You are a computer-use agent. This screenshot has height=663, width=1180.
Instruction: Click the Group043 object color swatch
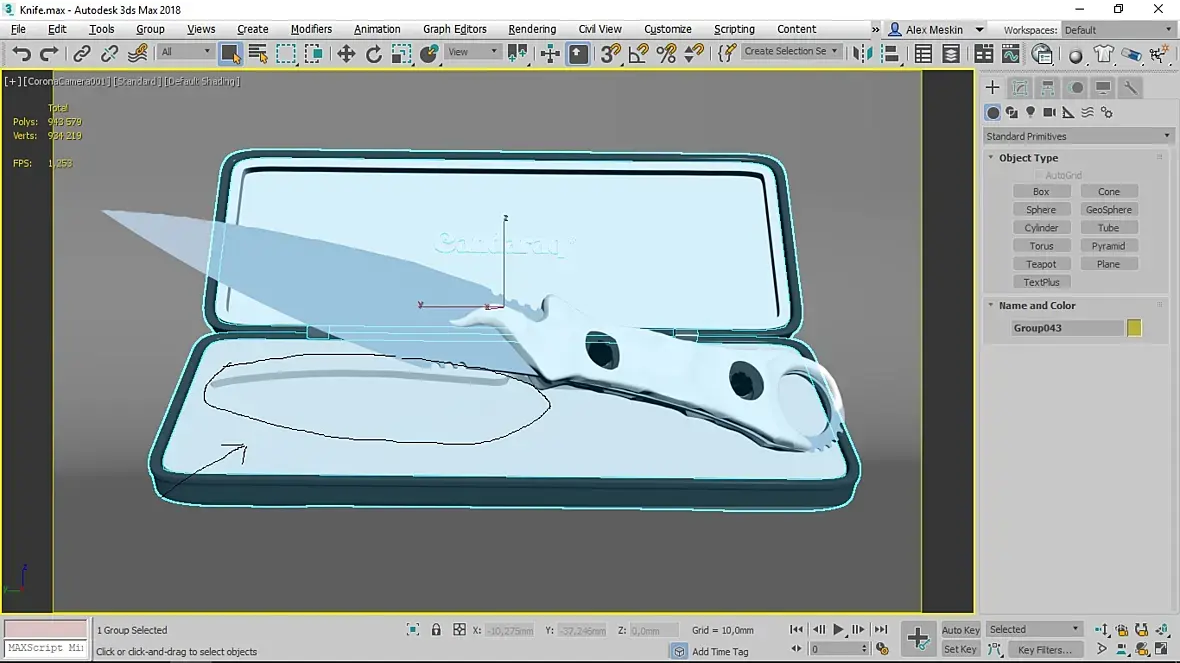[x=1134, y=328]
